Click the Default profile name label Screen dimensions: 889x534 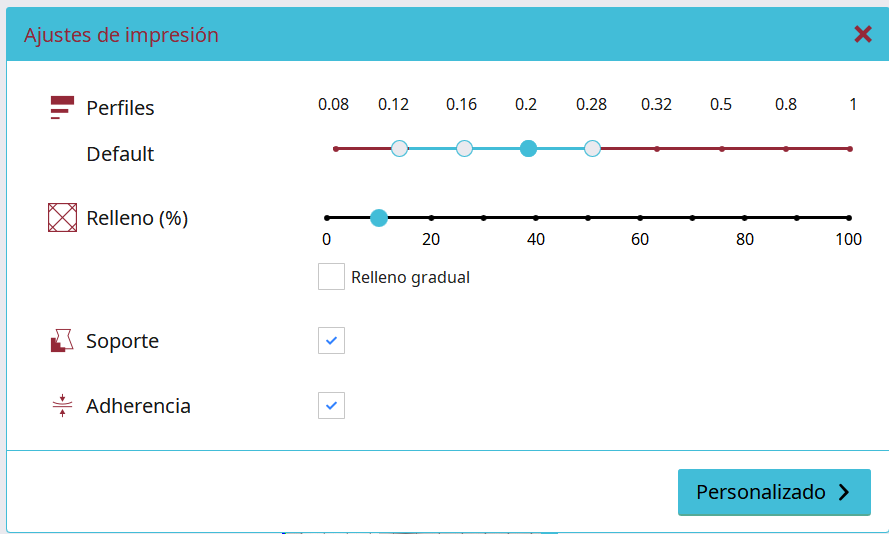coord(120,154)
